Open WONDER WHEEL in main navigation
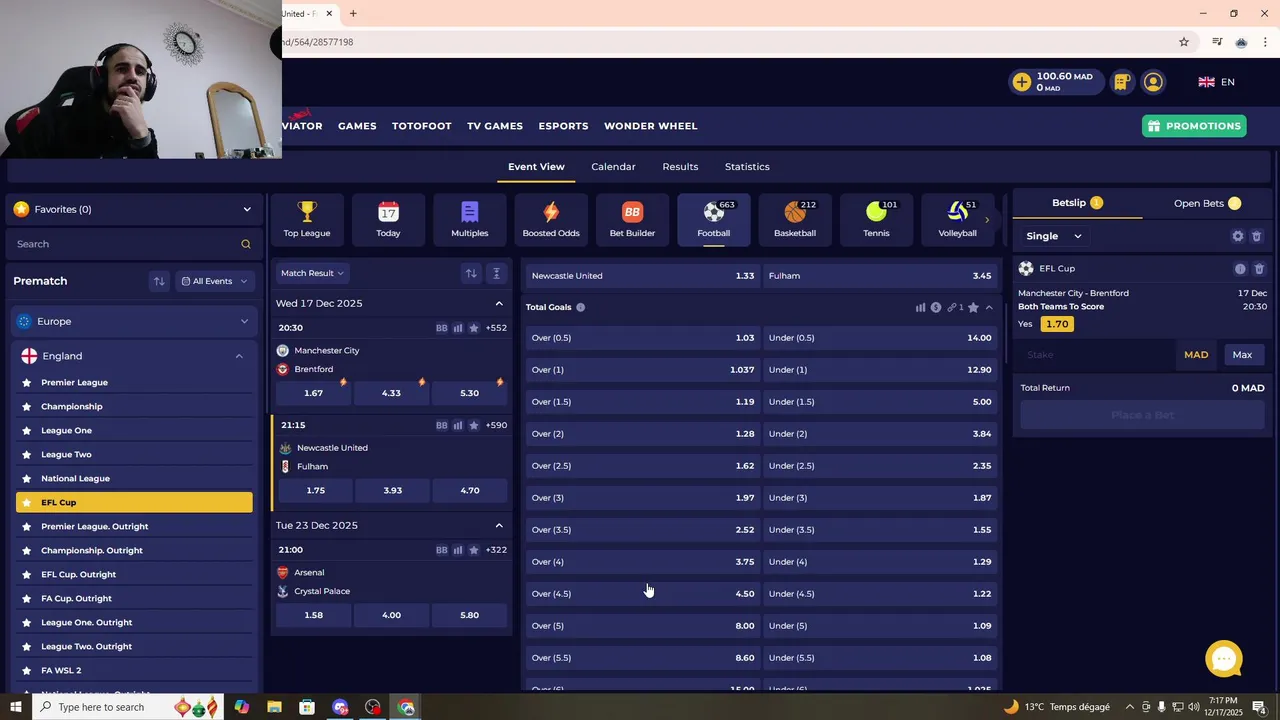The image size is (1280, 720). click(651, 126)
